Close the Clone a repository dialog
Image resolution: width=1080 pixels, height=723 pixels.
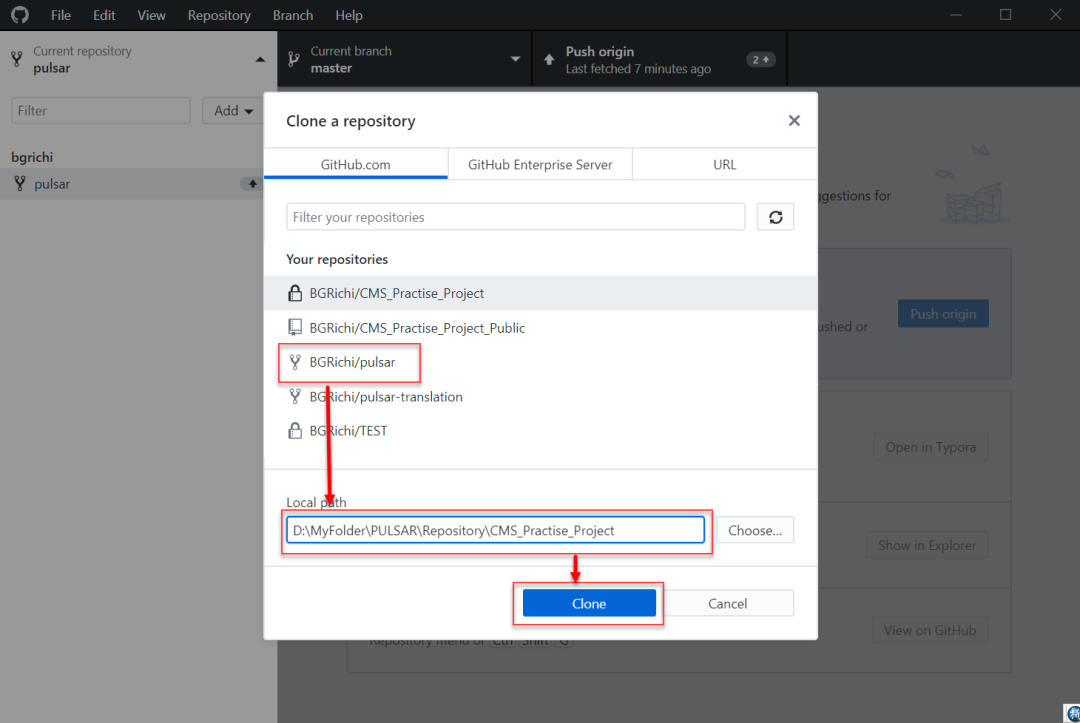pyautogui.click(x=794, y=120)
